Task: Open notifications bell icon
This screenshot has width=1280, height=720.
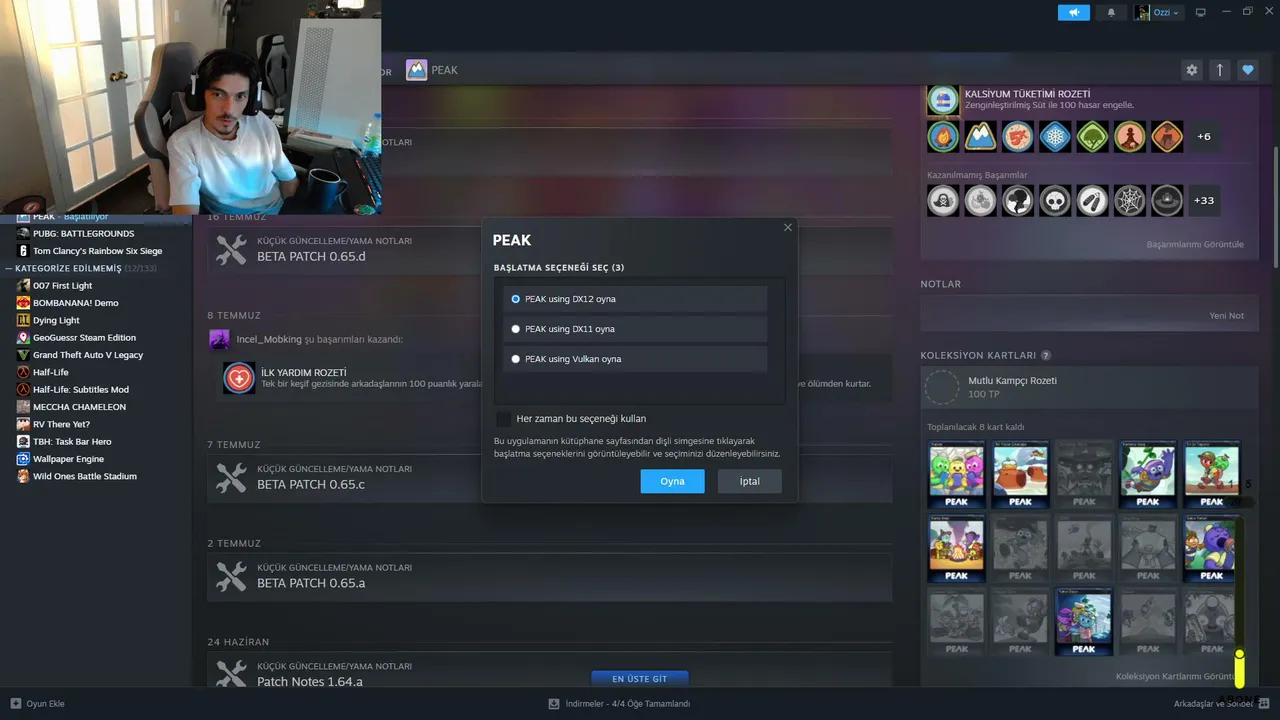Action: coord(1111,12)
